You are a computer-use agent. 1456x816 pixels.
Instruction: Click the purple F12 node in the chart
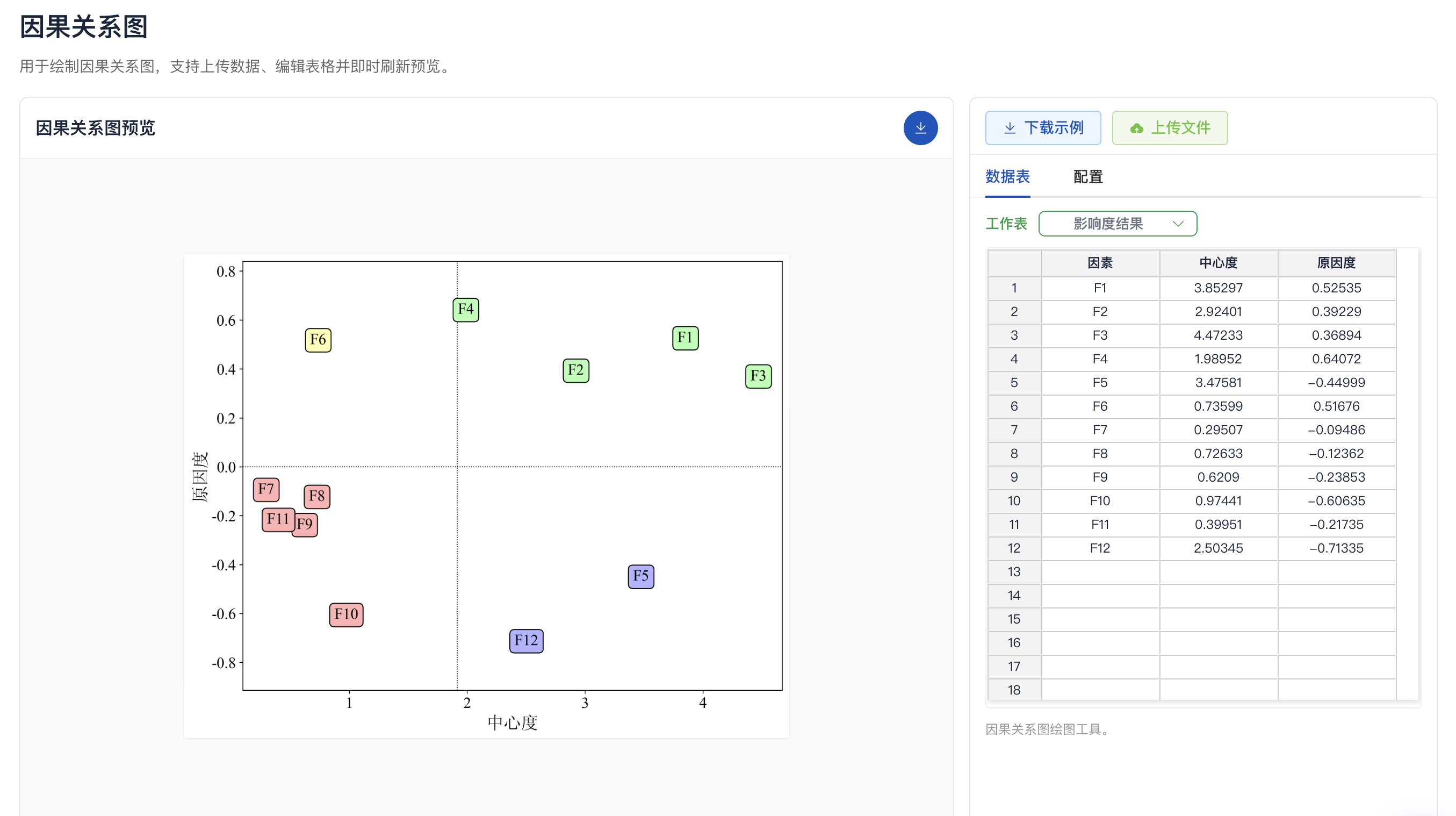(x=526, y=641)
